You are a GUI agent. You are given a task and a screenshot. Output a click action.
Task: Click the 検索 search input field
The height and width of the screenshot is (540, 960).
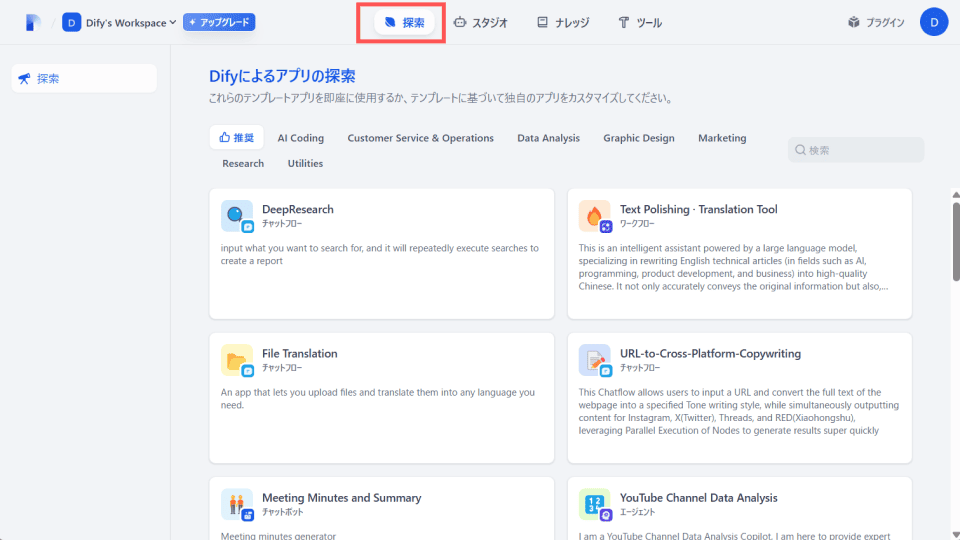(x=856, y=150)
